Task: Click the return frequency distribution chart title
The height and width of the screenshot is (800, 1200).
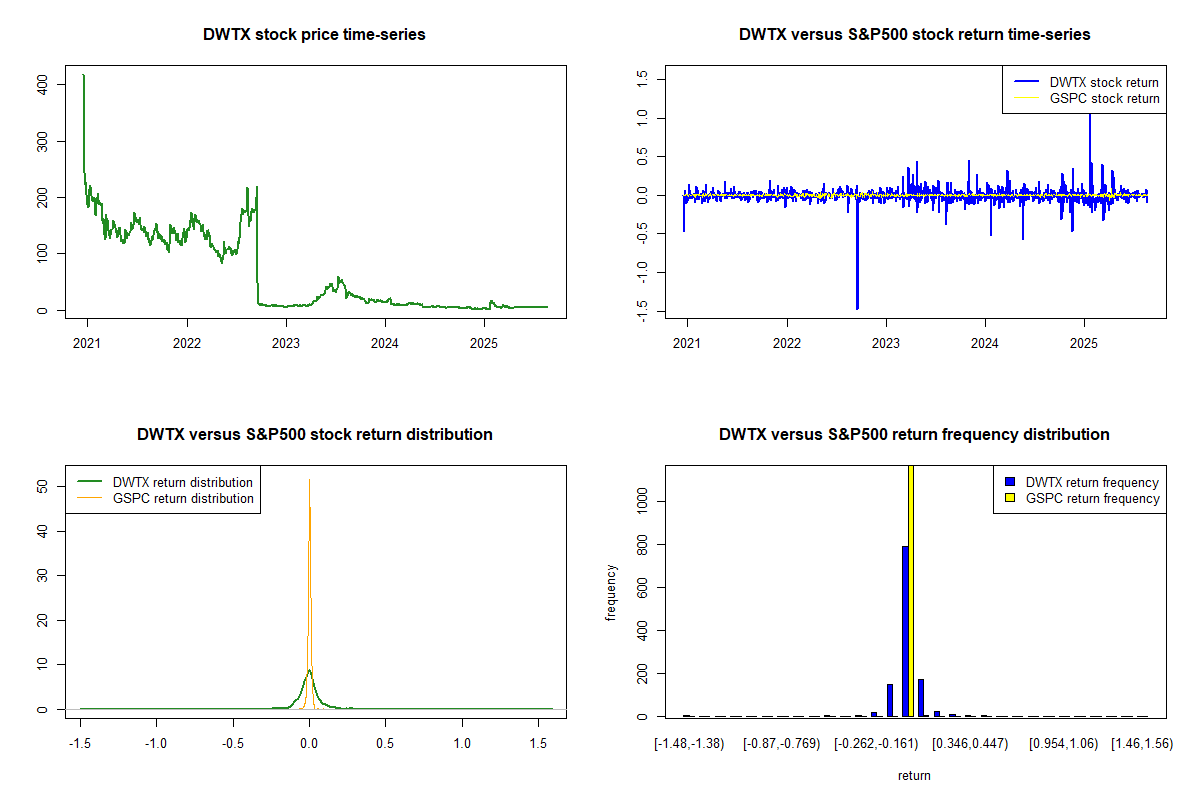Action: coord(914,435)
